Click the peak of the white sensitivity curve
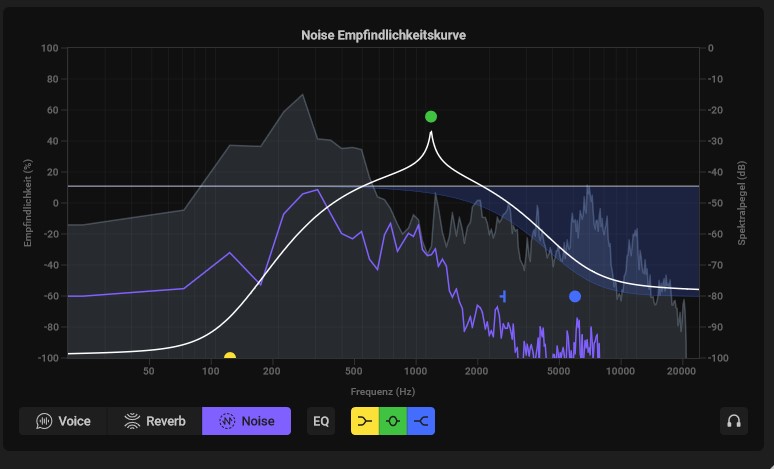774x469 pixels. 431,133
